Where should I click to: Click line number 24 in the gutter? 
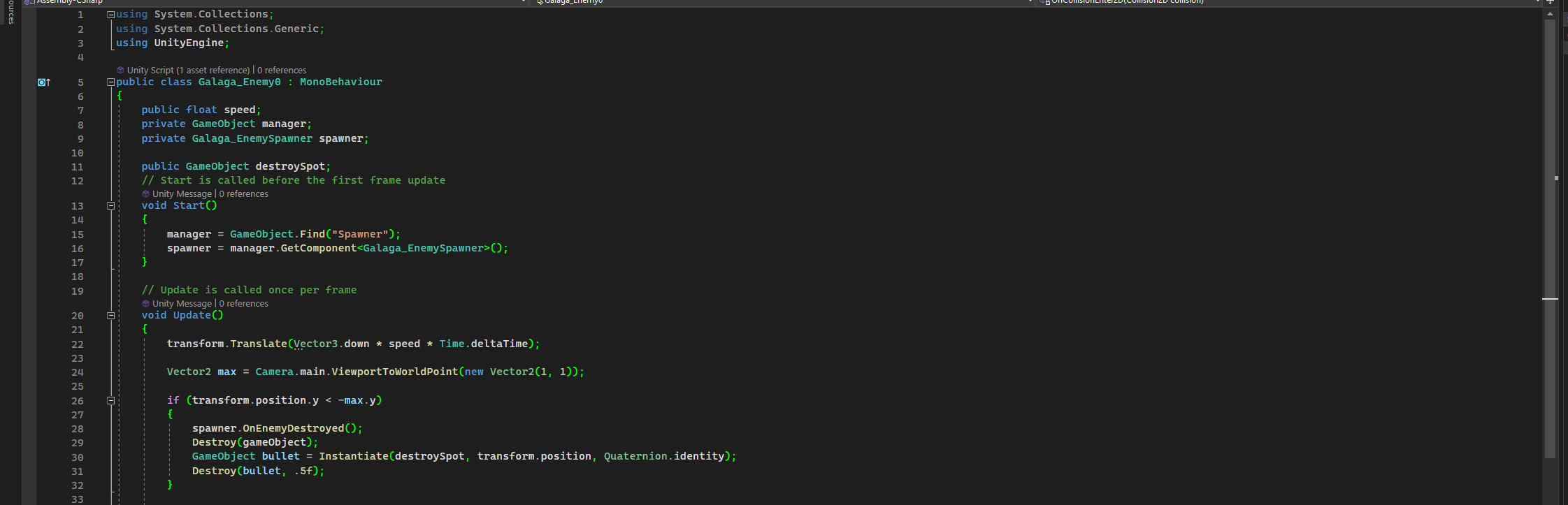[x=78, y=373]
